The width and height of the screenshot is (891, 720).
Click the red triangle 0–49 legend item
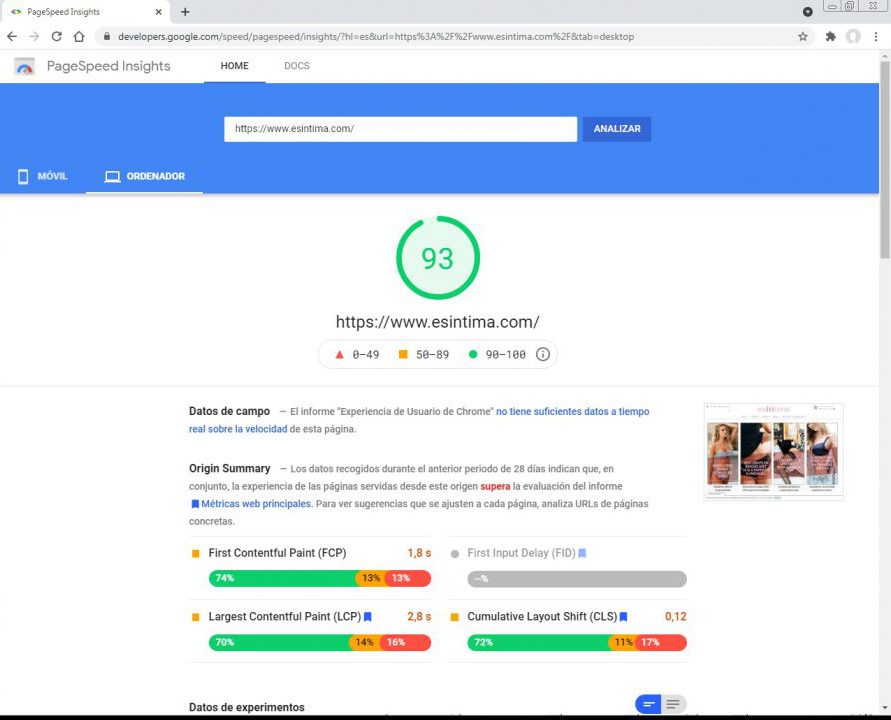point(357,354)
